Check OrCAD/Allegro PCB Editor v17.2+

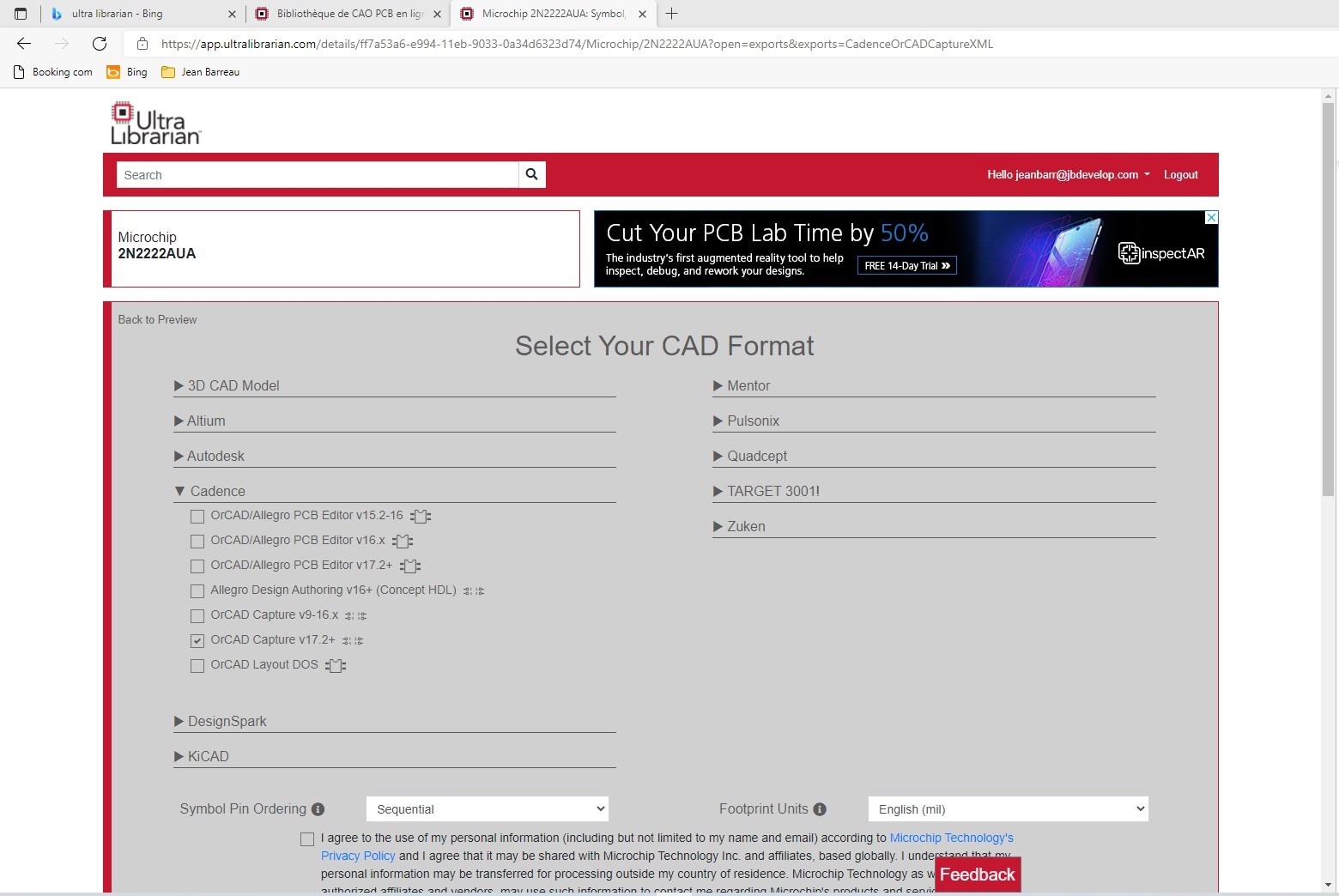pyautogui.click(x=197, y=566)
